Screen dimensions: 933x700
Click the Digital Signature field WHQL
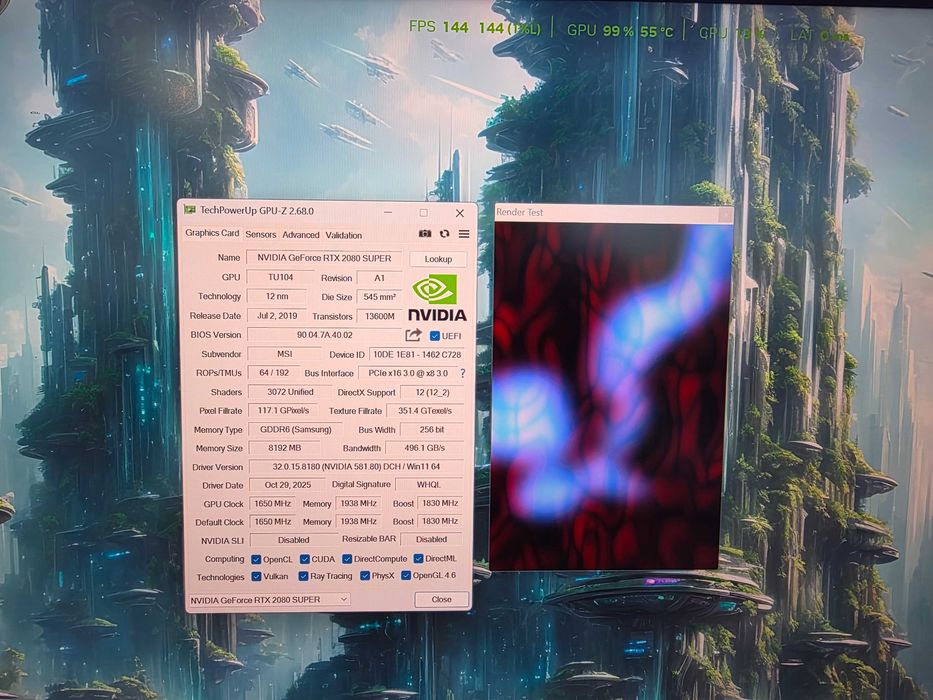(428, 485)
